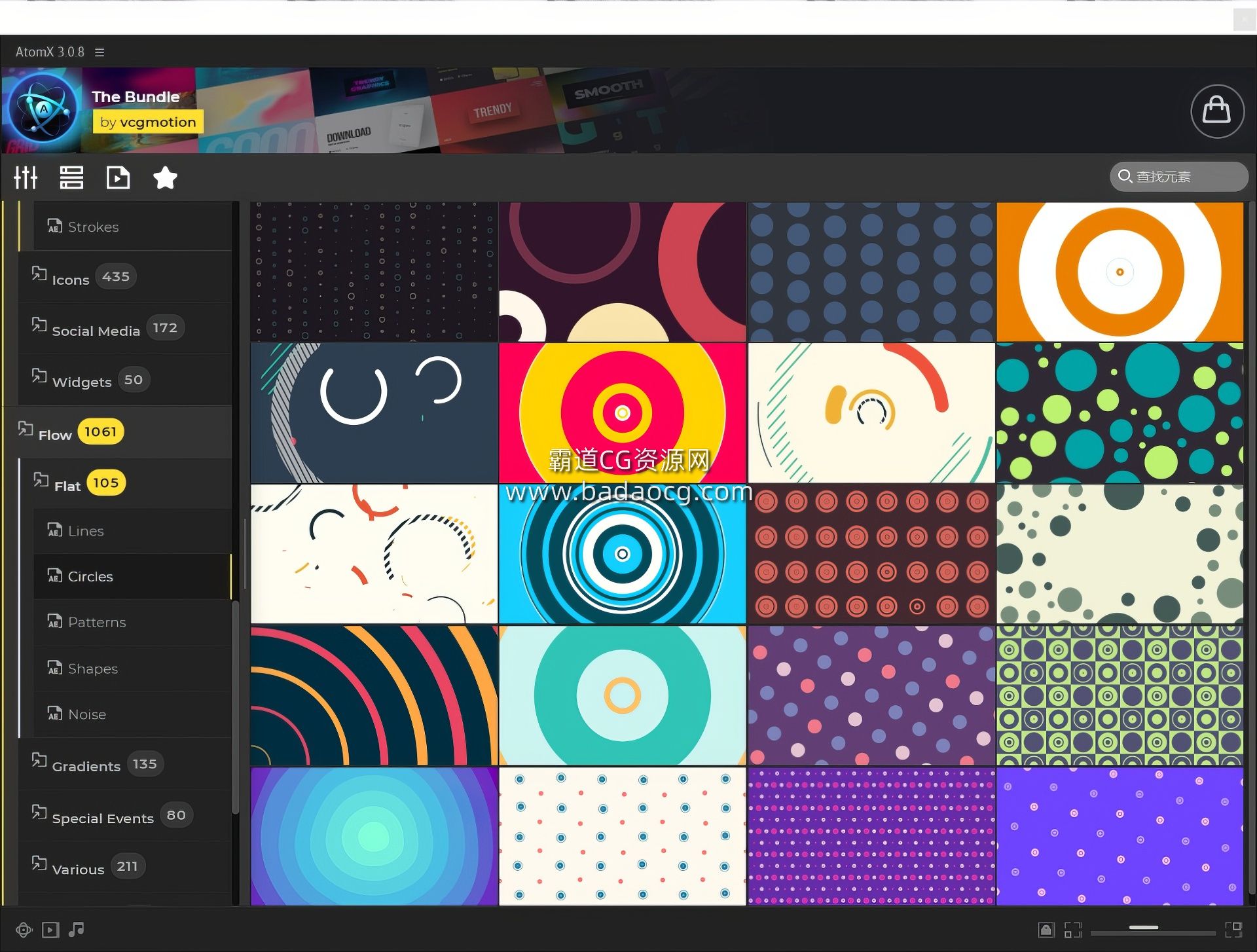
Task: Select the Shapes category
Action: [133, 668]
